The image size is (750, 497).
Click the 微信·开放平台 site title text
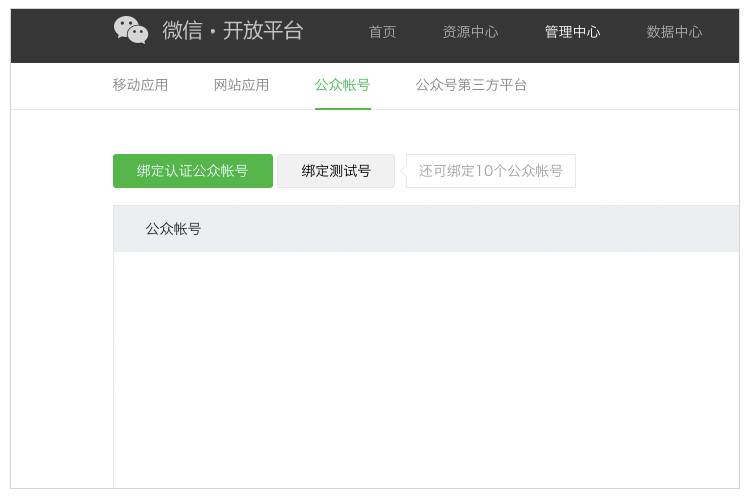(x=232, y=31)
